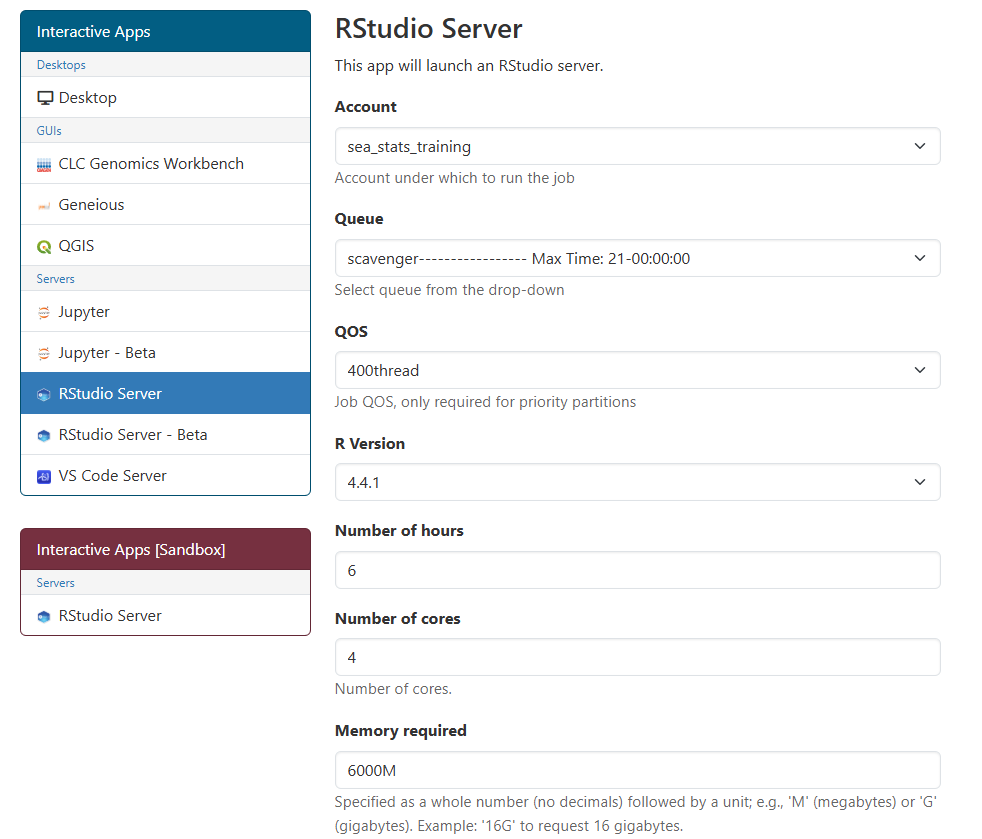Image resolution: width=982 pixels, height=839 pixels.
Task: Select the active RStudio Server item
Action: click(x=165, y=393)
